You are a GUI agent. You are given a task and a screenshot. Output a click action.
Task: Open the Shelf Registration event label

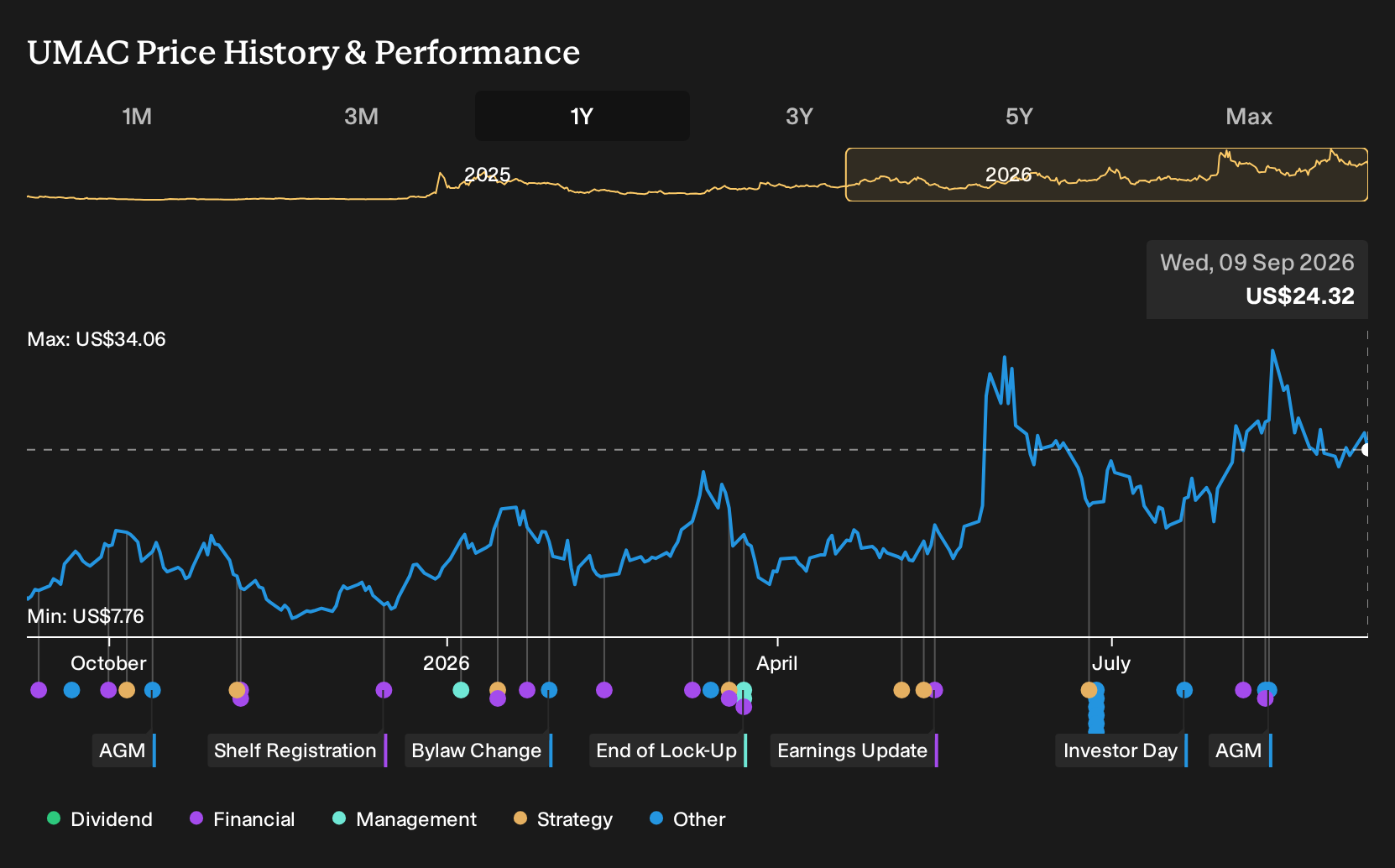[297, 750]
